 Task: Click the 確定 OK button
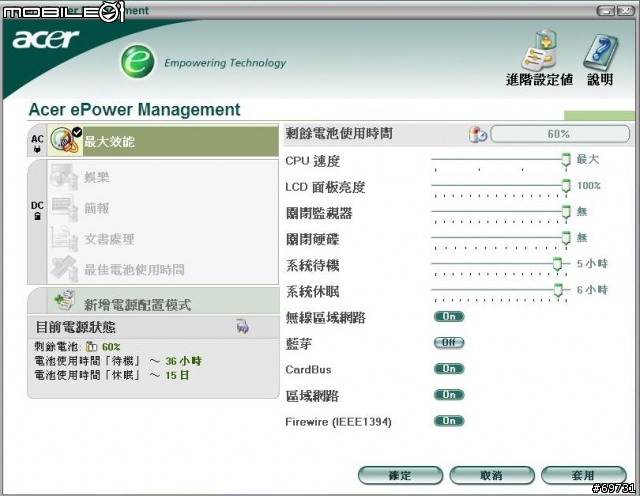coord(400,476)
